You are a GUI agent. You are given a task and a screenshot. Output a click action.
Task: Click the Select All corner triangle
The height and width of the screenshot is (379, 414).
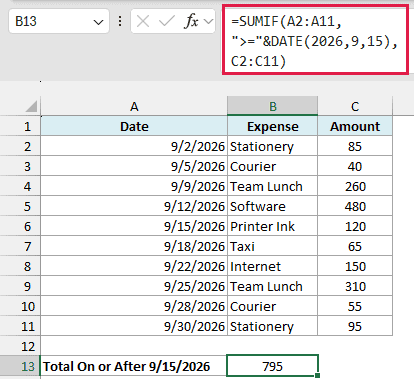tap(31, 107)
